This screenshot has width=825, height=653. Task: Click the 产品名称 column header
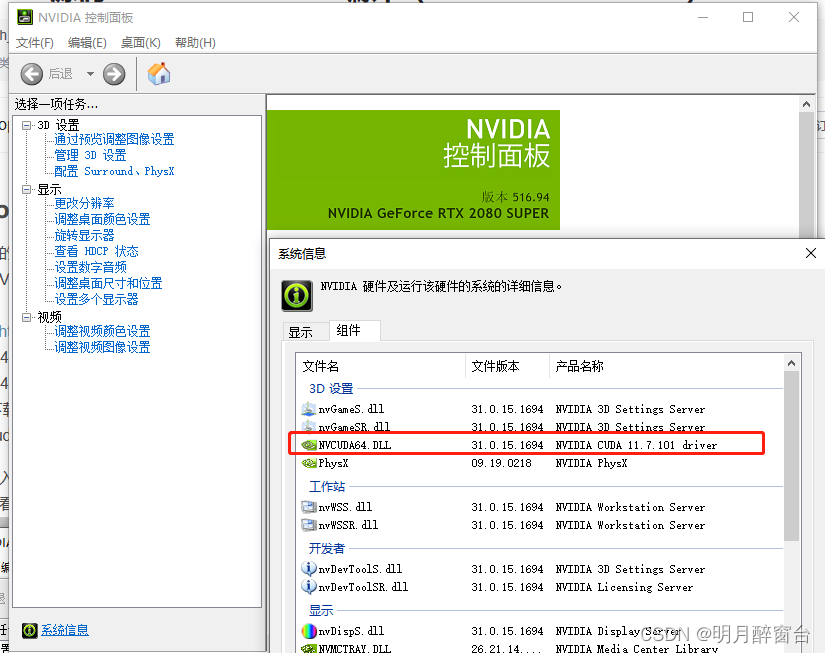pos(667,366)
